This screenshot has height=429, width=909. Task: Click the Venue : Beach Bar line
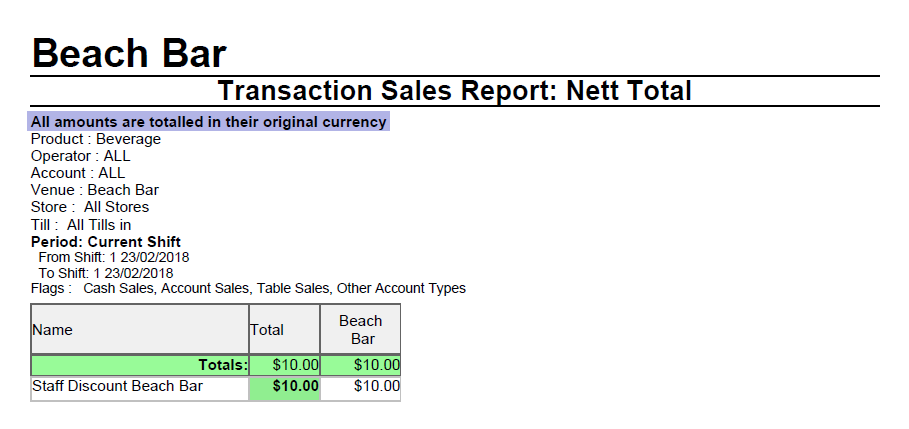click(95, 190)
